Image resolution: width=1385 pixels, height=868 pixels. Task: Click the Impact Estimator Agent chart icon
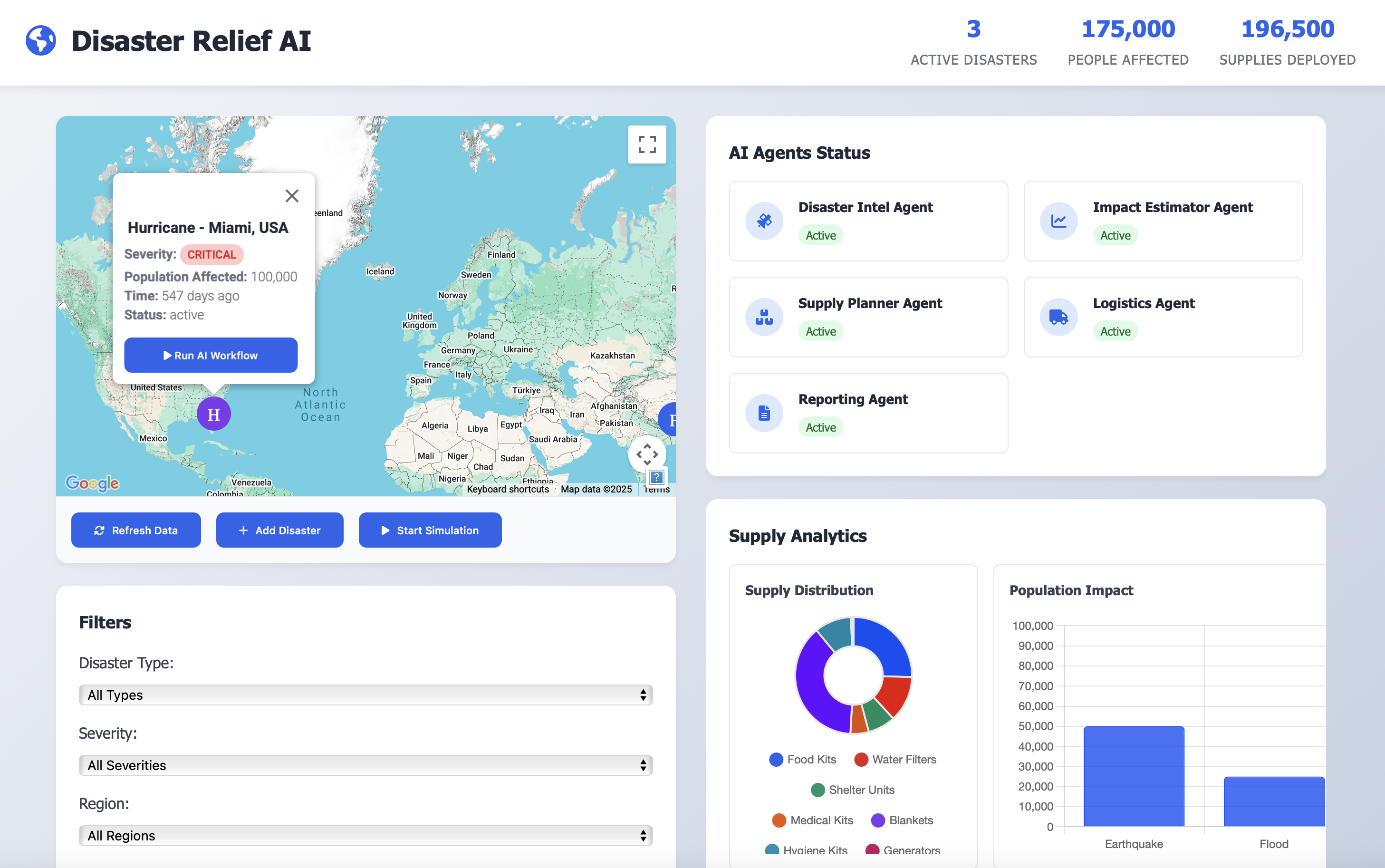pos(1058,221)
